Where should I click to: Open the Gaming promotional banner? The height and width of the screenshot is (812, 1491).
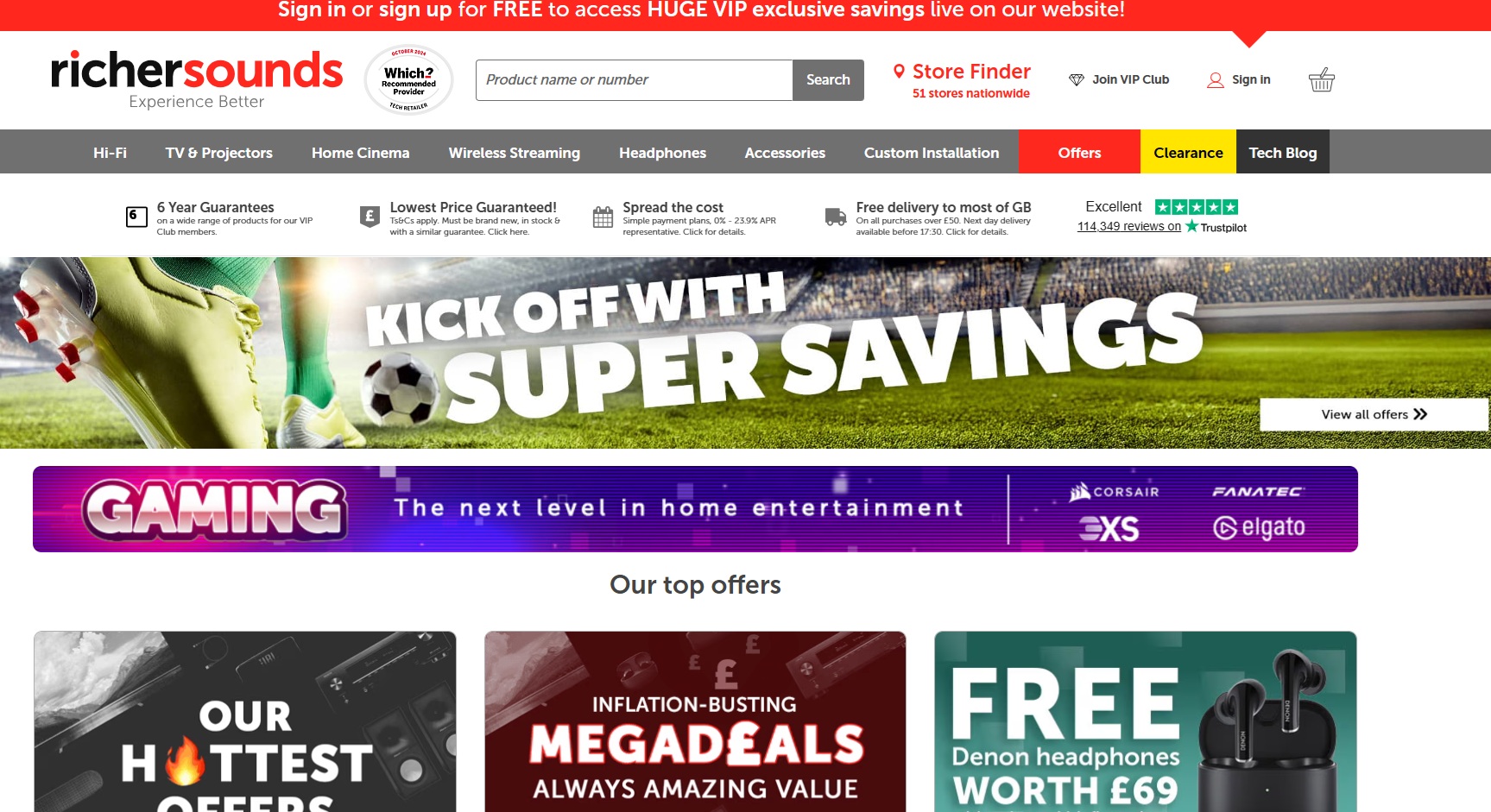695,509
